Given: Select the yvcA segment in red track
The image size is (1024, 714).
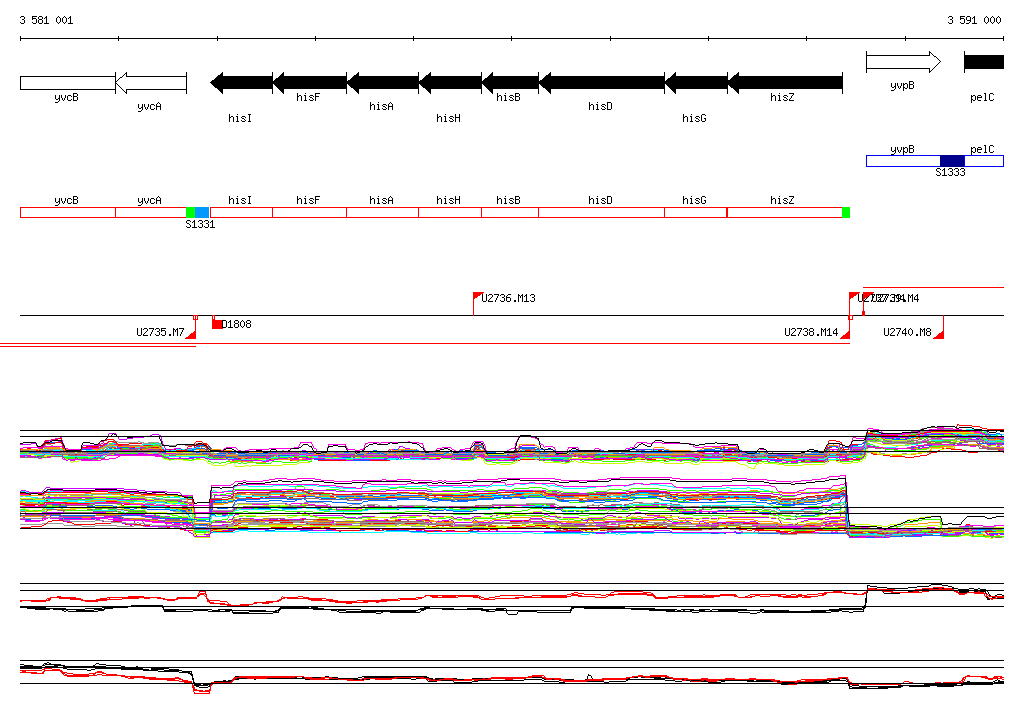Looking at the screenshot, I should [x=151, y=212].
